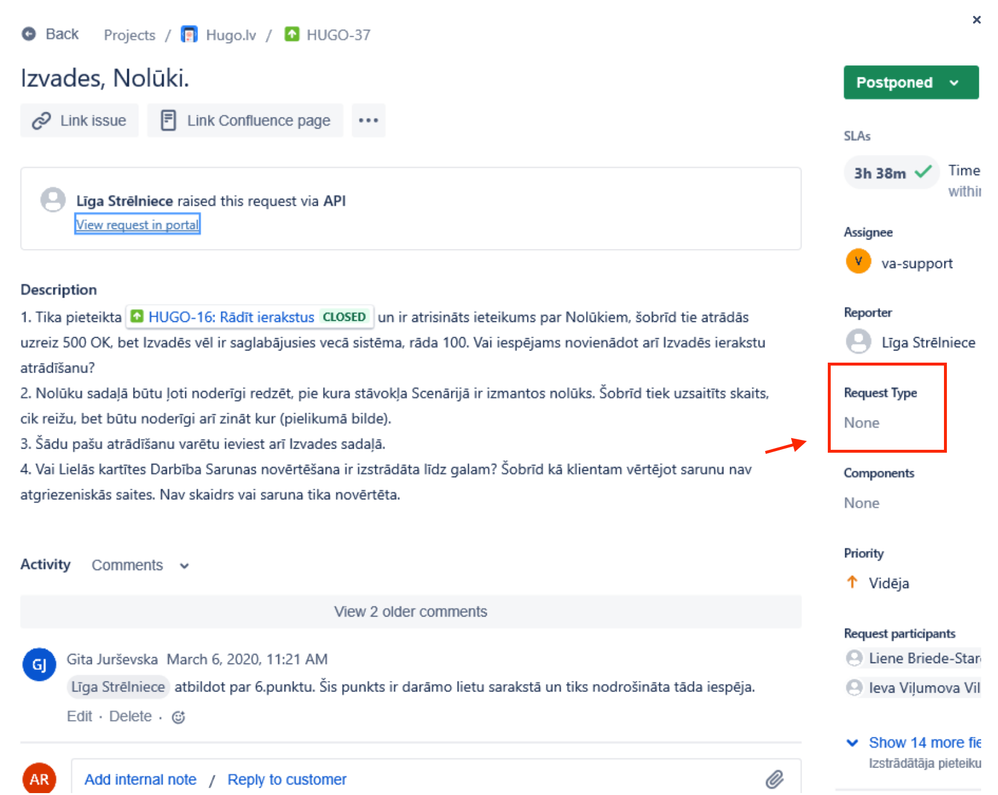This screenshot has width=998, height=795.
Task: Open the HUGO-37 breadcrumb link
Action: [x=338, y=35]
